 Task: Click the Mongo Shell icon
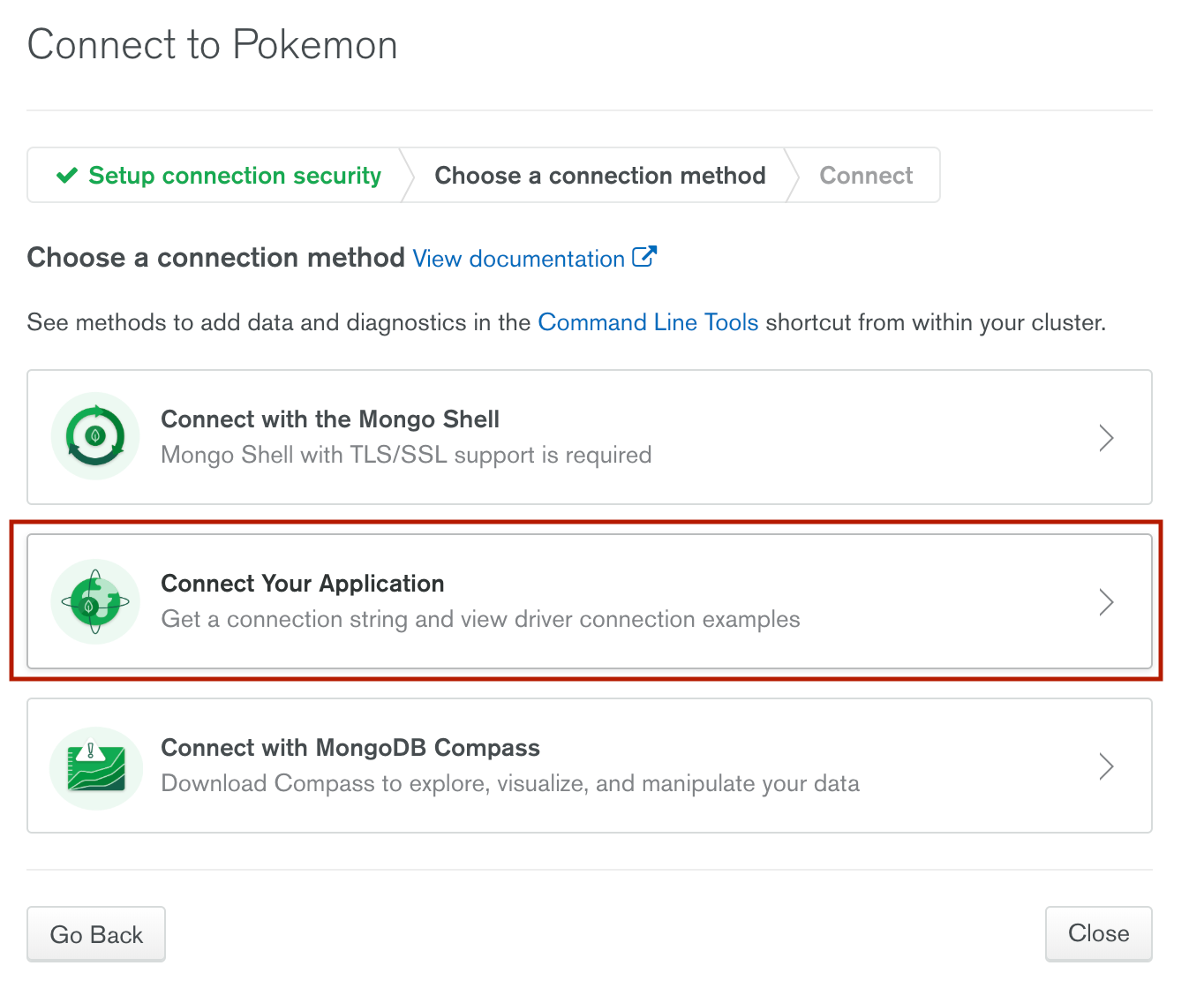(x=95, y=436)
